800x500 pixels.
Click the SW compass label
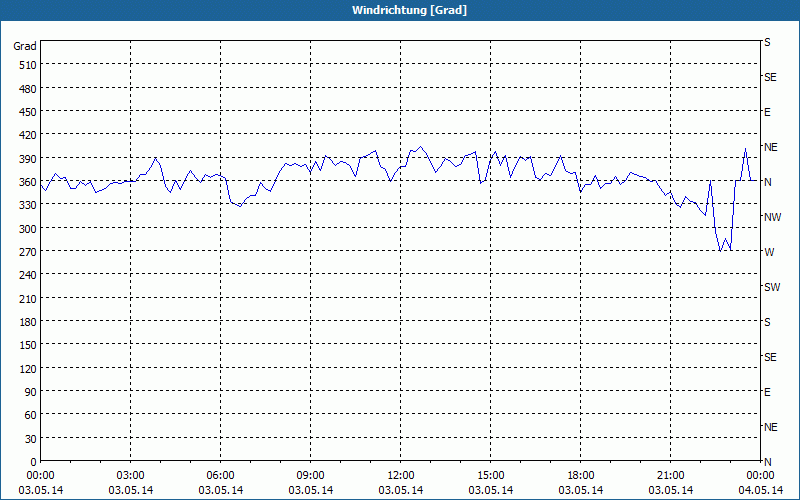click(x=772, y=287)
